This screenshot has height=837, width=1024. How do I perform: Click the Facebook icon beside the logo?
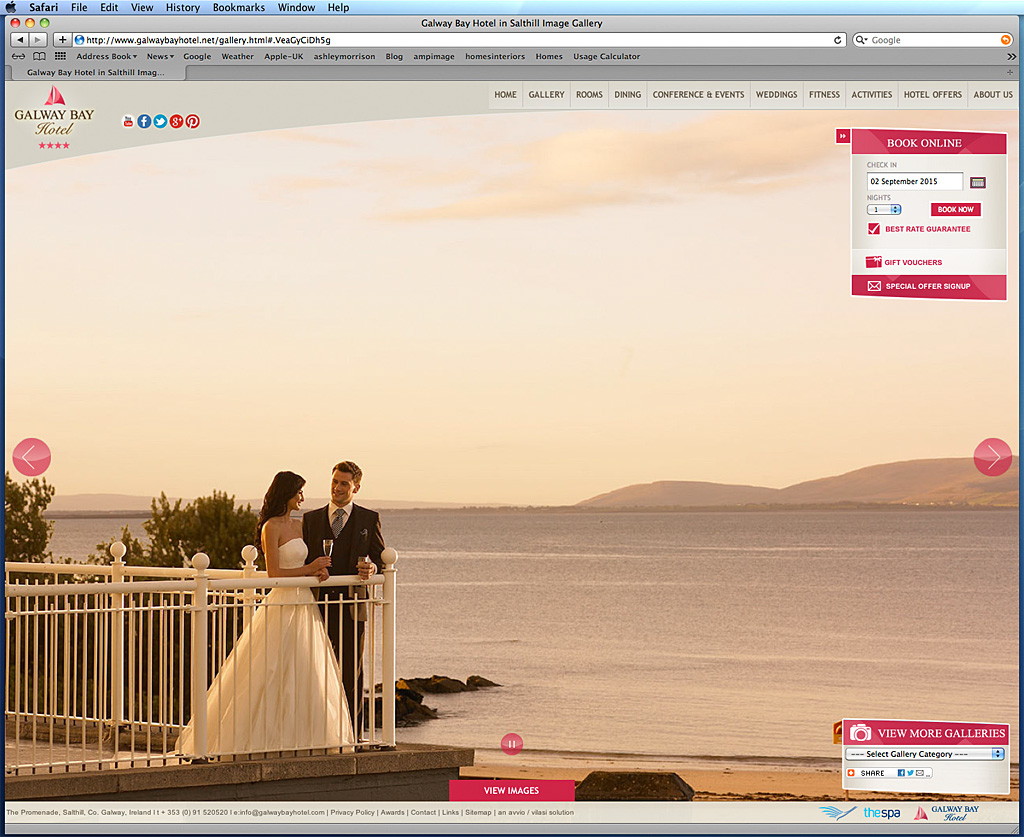tap(144, 121)
